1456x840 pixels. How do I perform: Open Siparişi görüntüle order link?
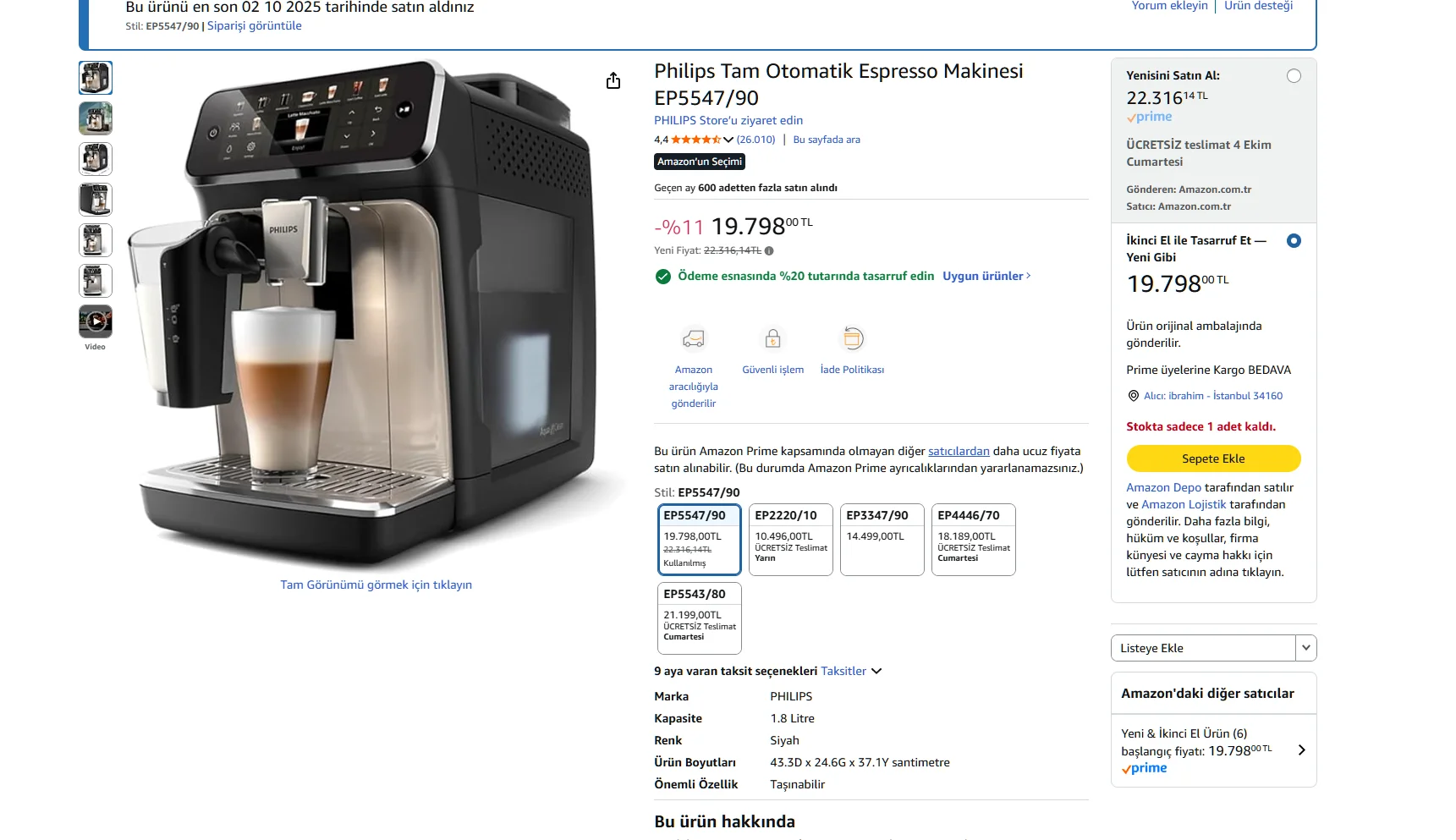[x=255, y=25]
